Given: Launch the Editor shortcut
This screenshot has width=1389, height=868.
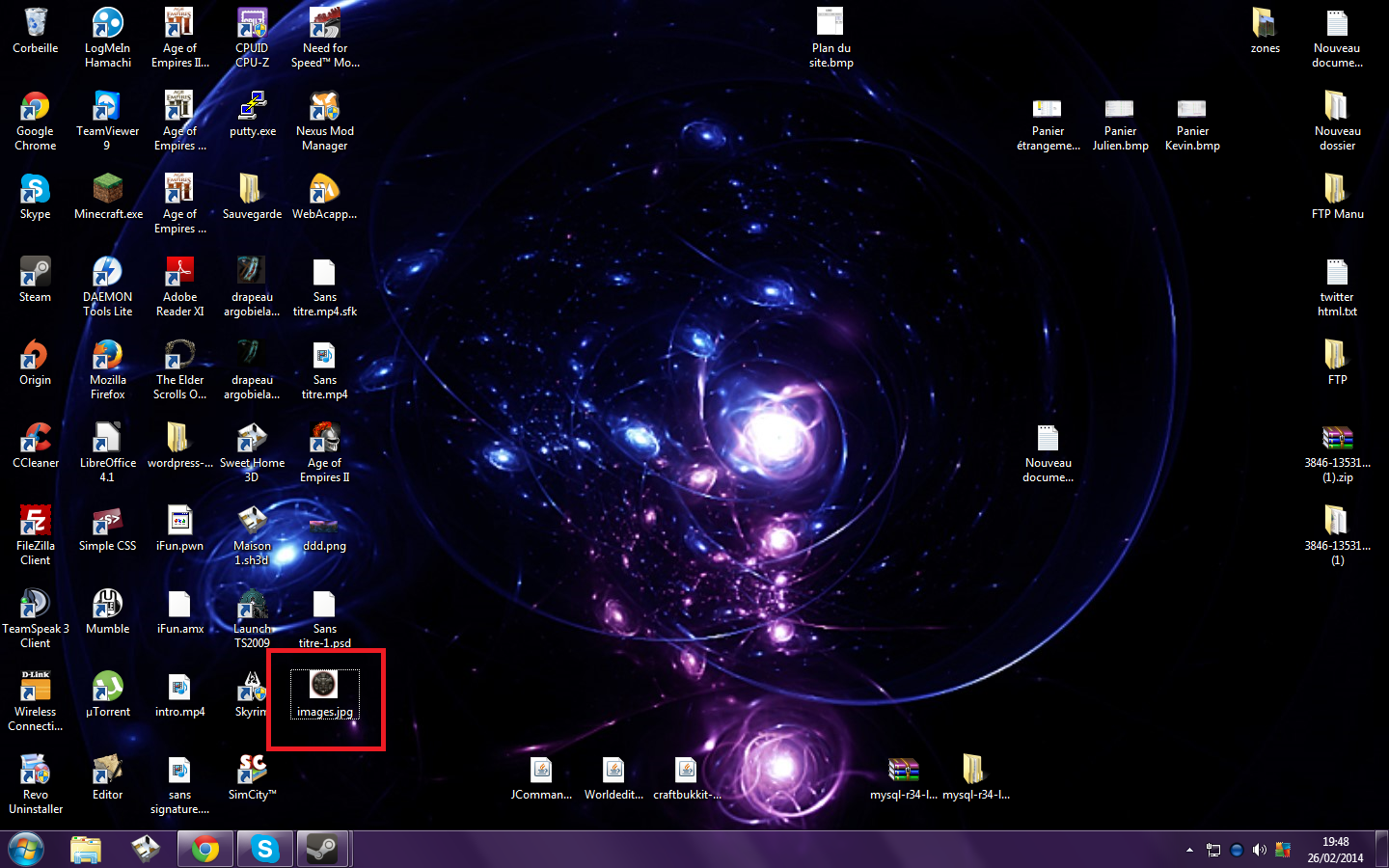Looking at the screenshot, I should pos(107,777).
